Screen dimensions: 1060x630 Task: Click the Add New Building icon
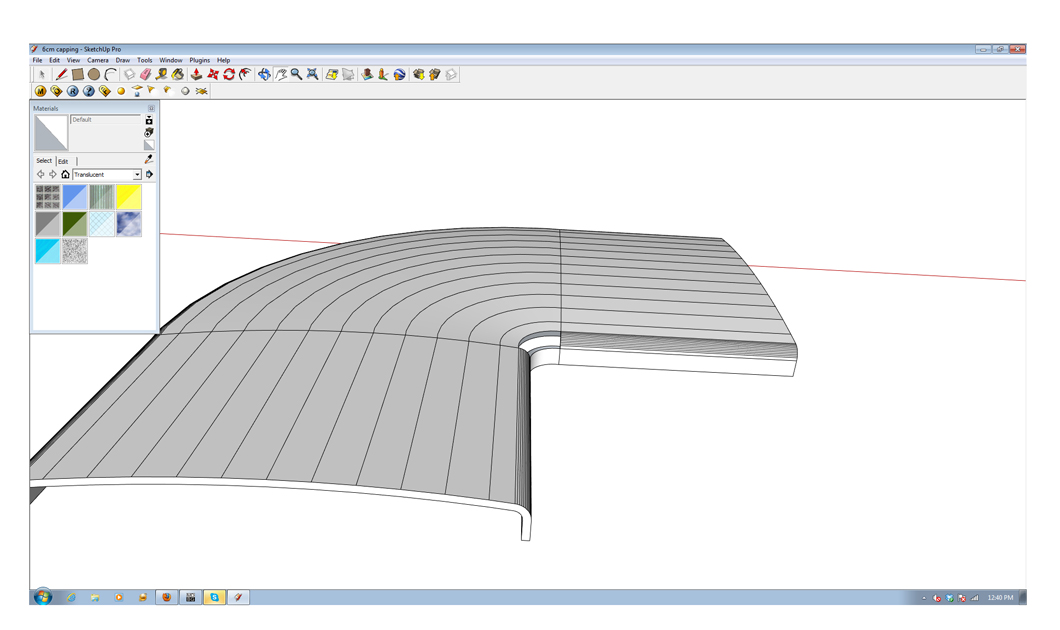click(x=367, y=74)
